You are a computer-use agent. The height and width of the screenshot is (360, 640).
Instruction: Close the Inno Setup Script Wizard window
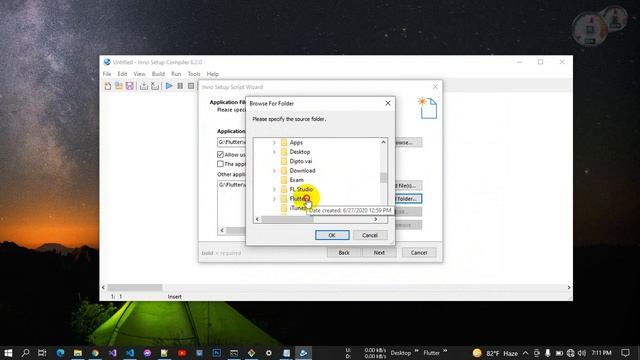435,87
